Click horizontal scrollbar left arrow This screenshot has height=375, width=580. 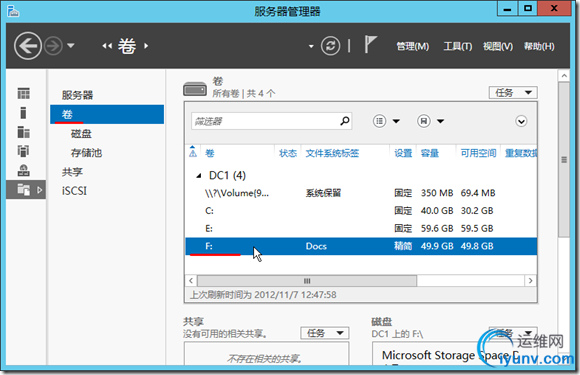point(191,281)
